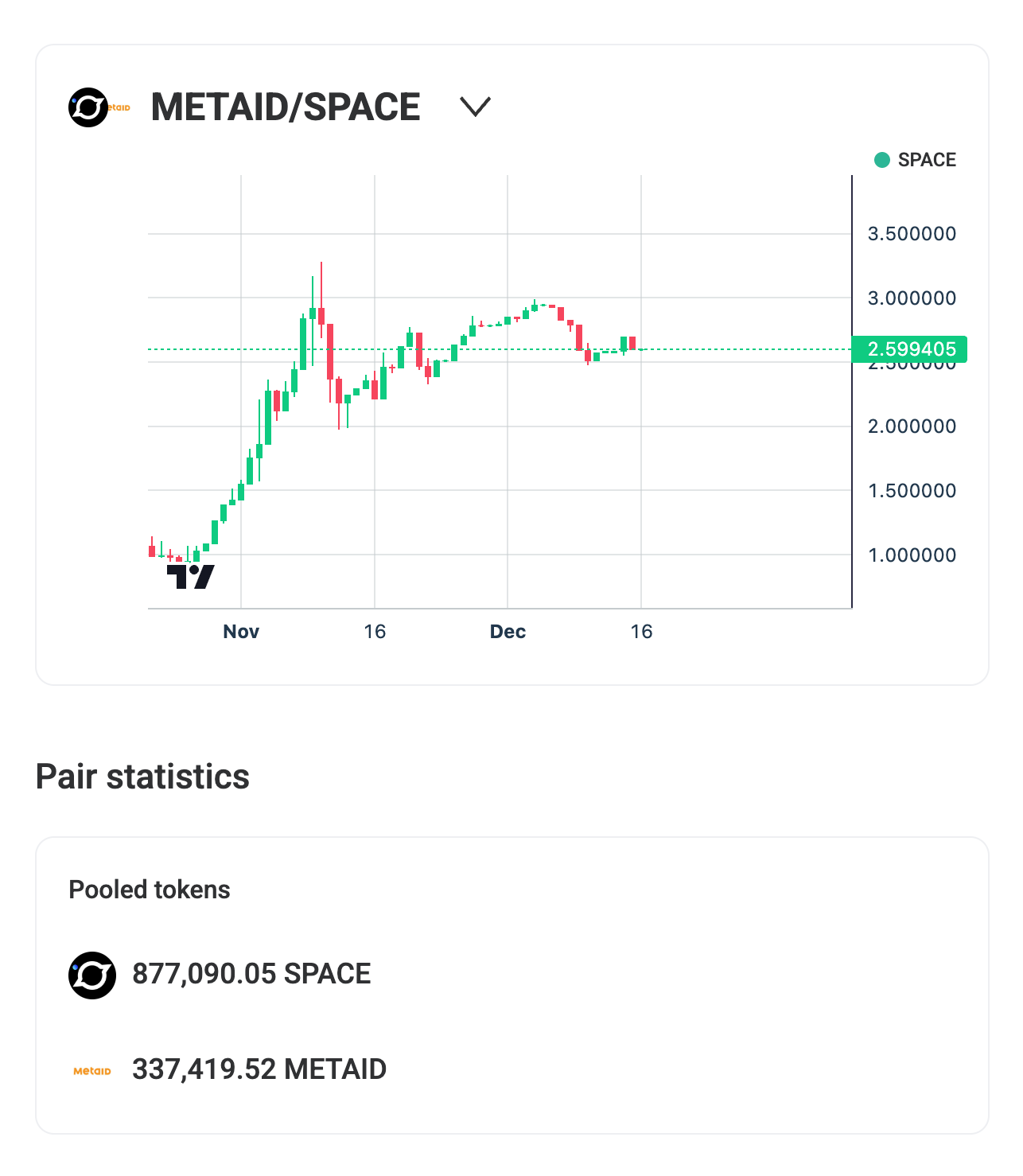Click the 2.000000 price axis label
1023x1176 pixels.
912,426
